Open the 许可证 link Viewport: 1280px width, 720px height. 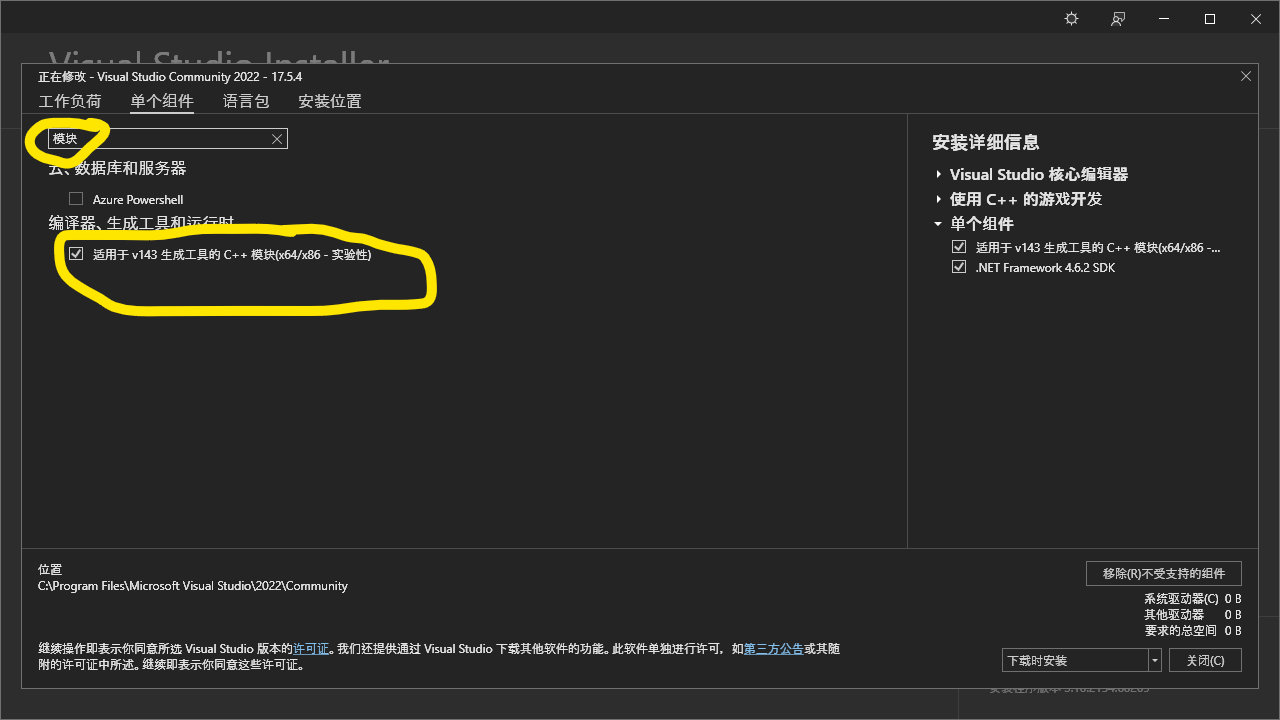pos(311,648)
